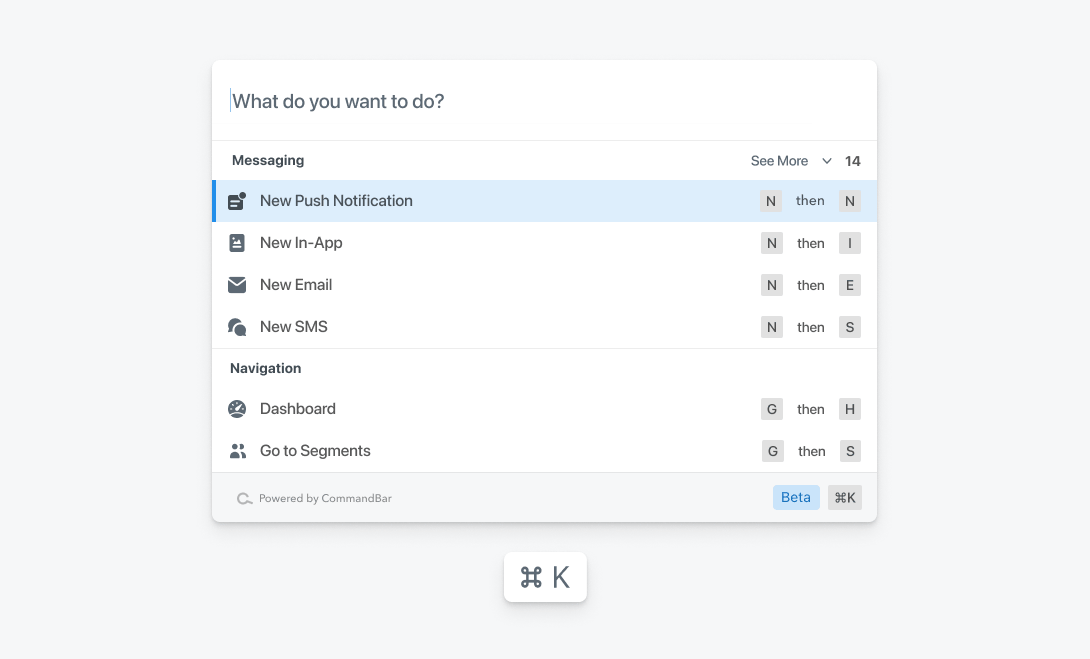This screenshot has width=1090, height=659.
Task: Click the Go to Segments people icon
Action: point(238,451)
